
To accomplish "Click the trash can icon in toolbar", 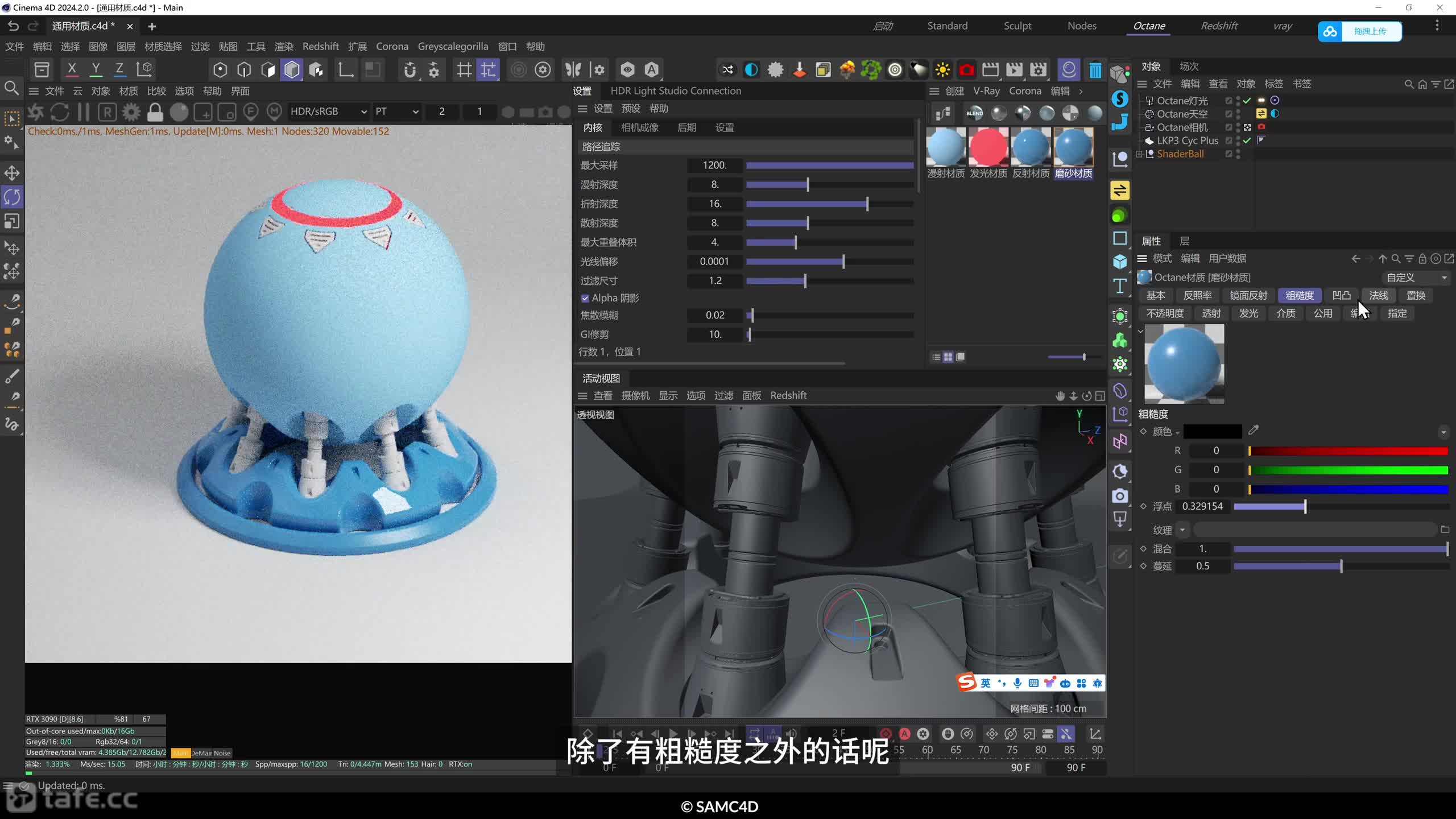I will pyautogui.click(x=1095, y=70).
